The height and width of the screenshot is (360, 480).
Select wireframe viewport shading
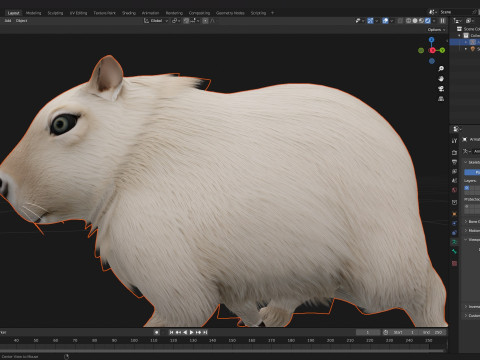click(408, 21)
